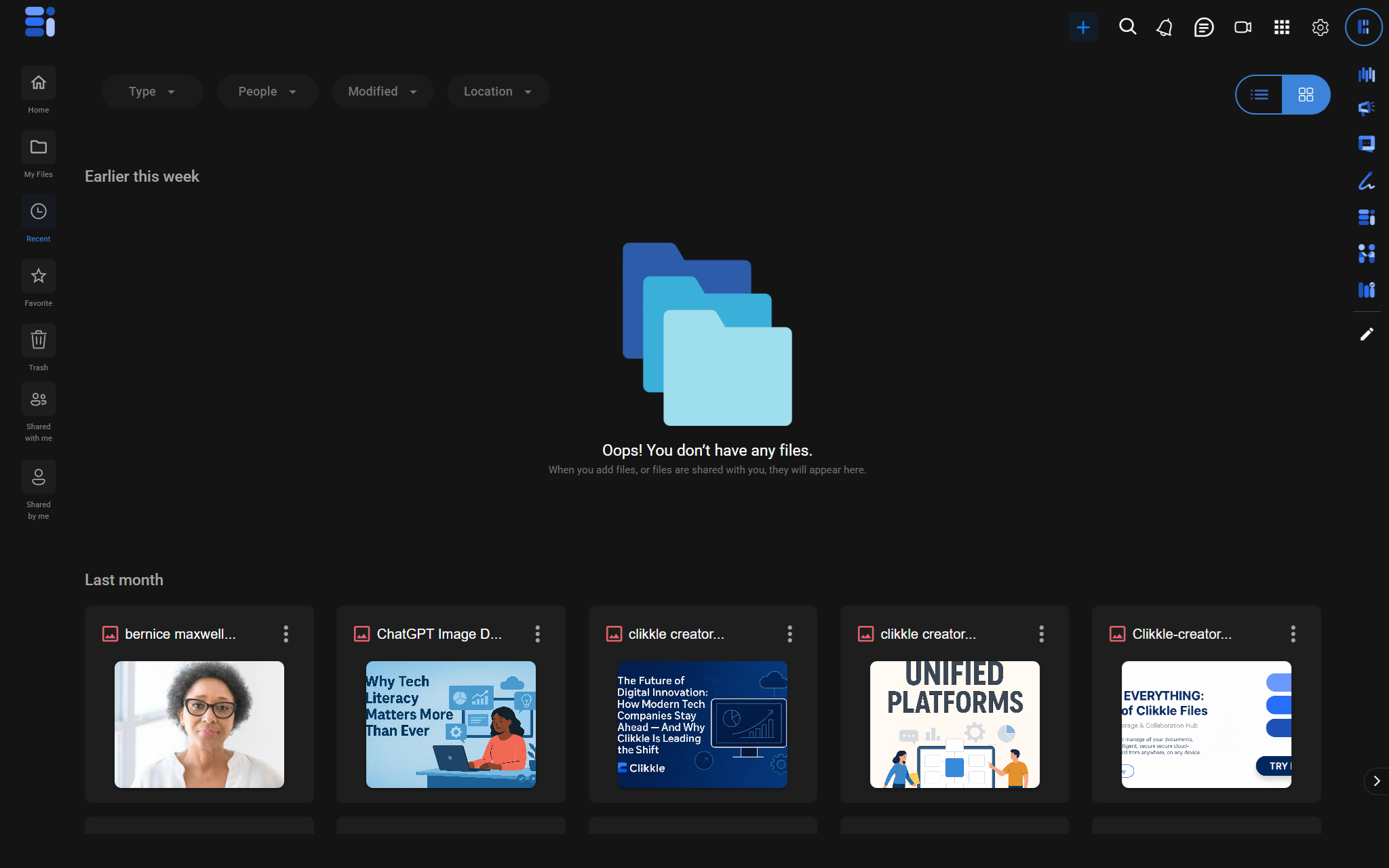1389x868 pixels.
Task: Switch to grid view
Action: click(x=1306, y=95)
